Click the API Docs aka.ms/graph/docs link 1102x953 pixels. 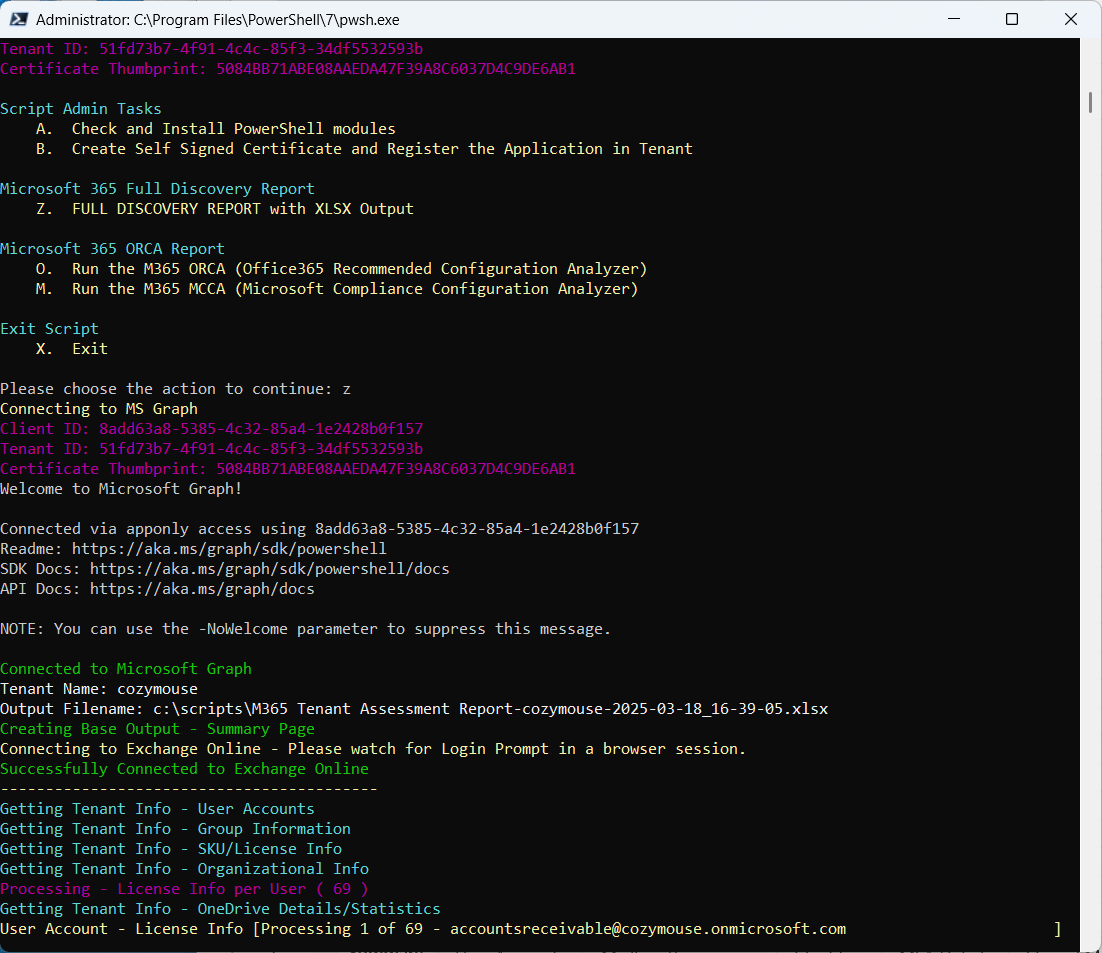(x=202, y=589)
